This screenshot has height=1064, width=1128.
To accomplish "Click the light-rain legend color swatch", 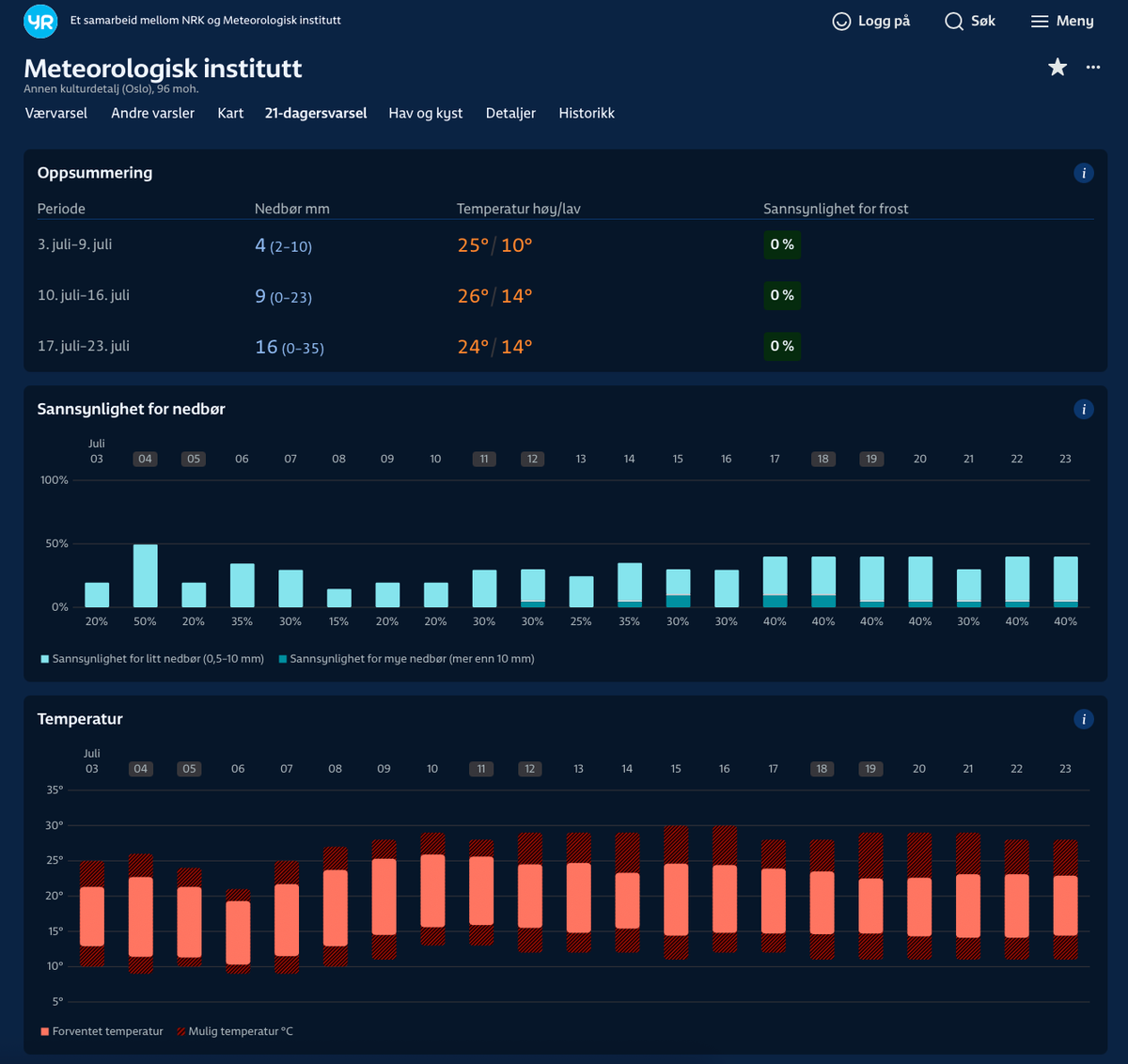I will coord(44,659).
